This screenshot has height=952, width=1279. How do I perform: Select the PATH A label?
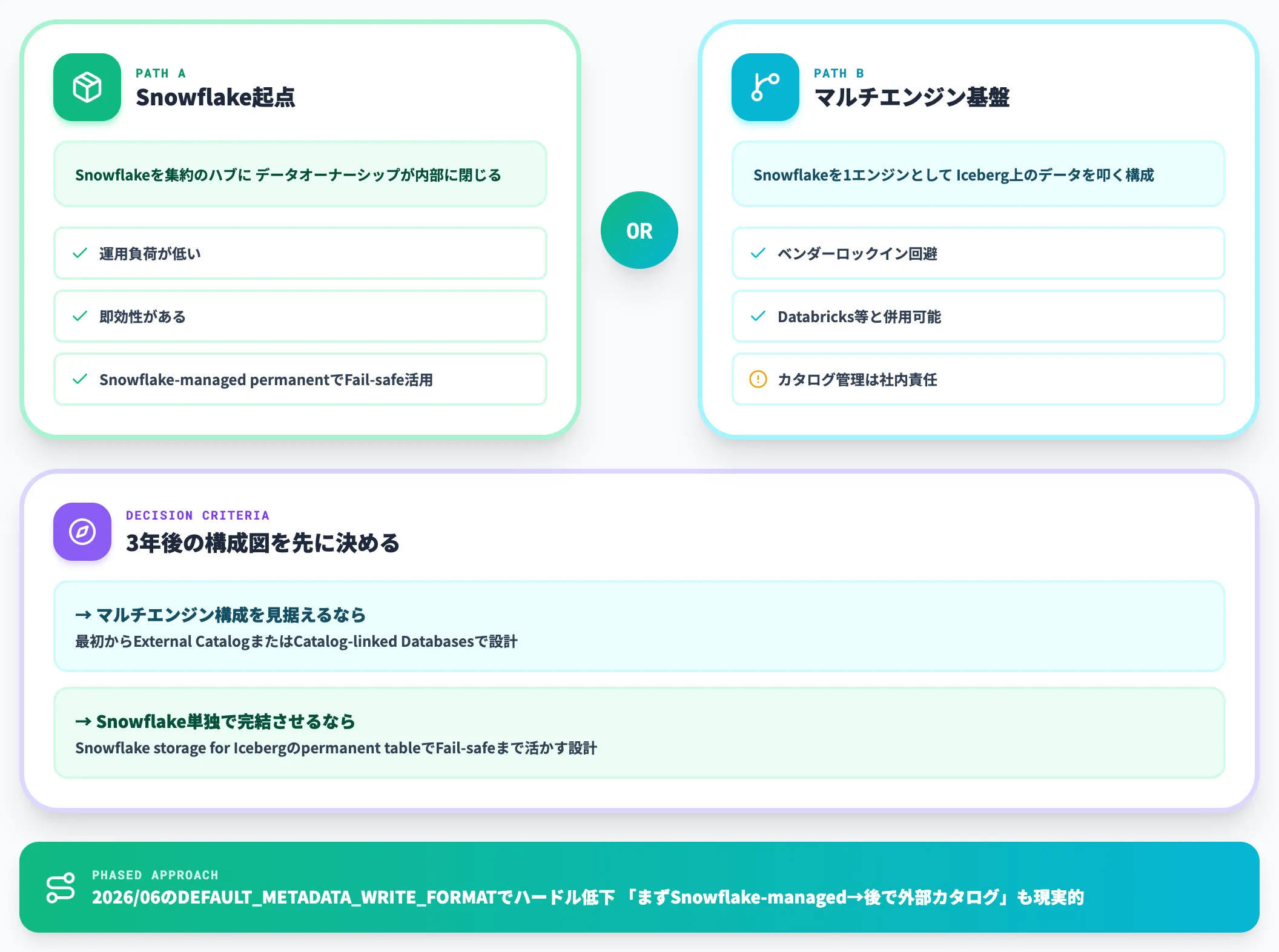coord(161,73)
